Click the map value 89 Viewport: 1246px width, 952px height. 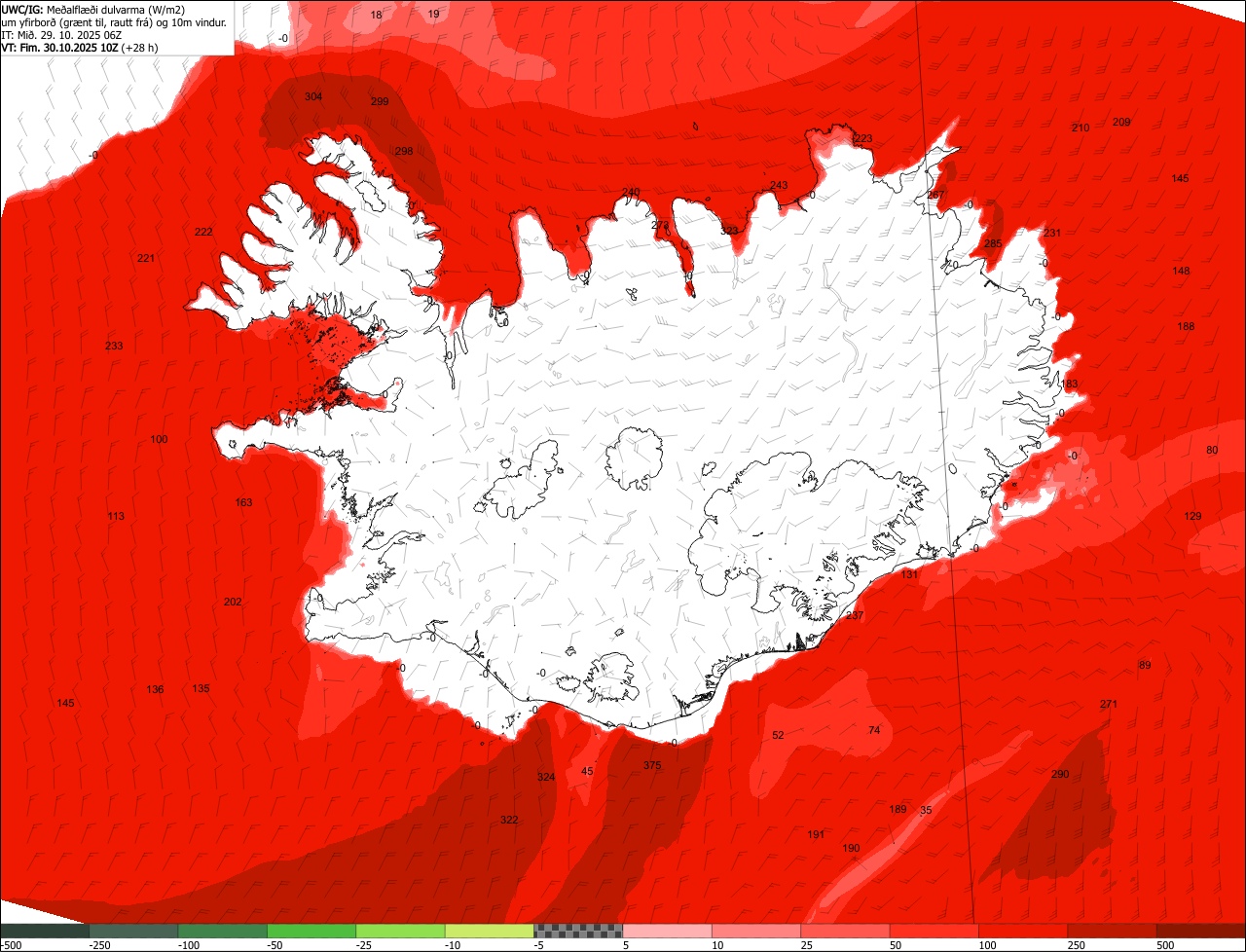click(x=1145, y=665)
